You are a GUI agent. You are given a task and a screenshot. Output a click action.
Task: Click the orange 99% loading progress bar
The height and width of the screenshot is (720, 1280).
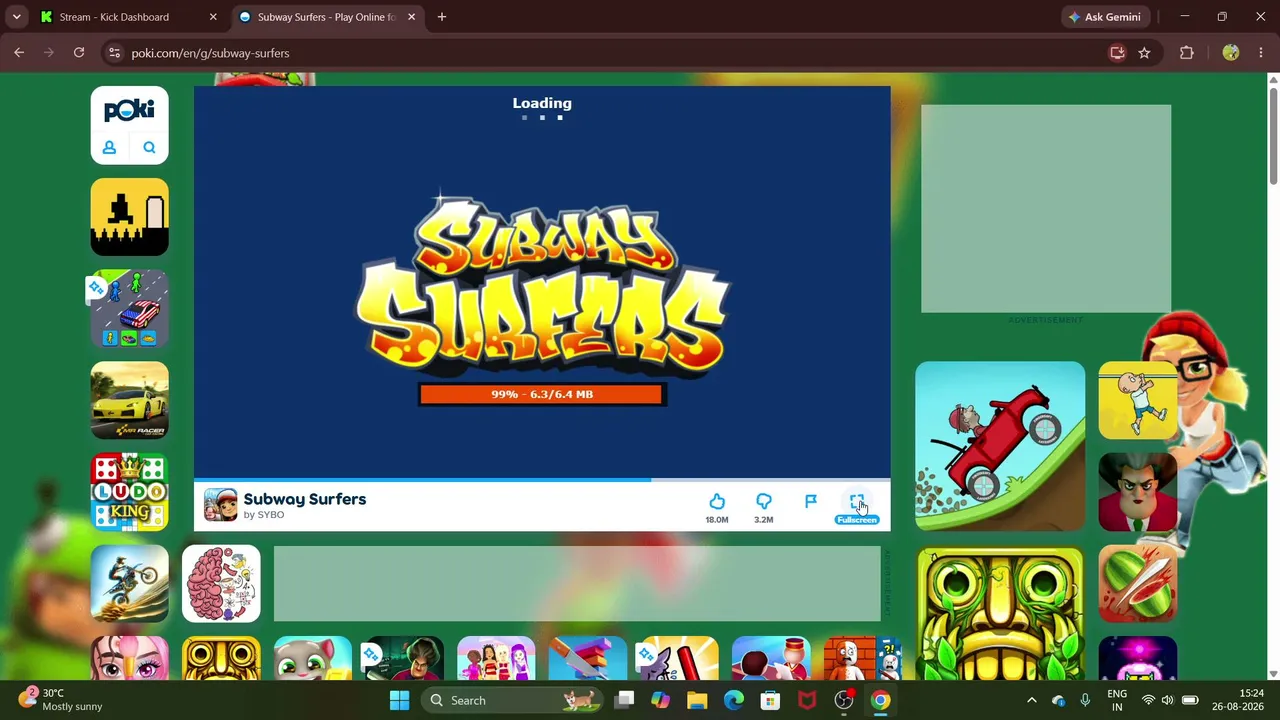[x=541, y=394]
